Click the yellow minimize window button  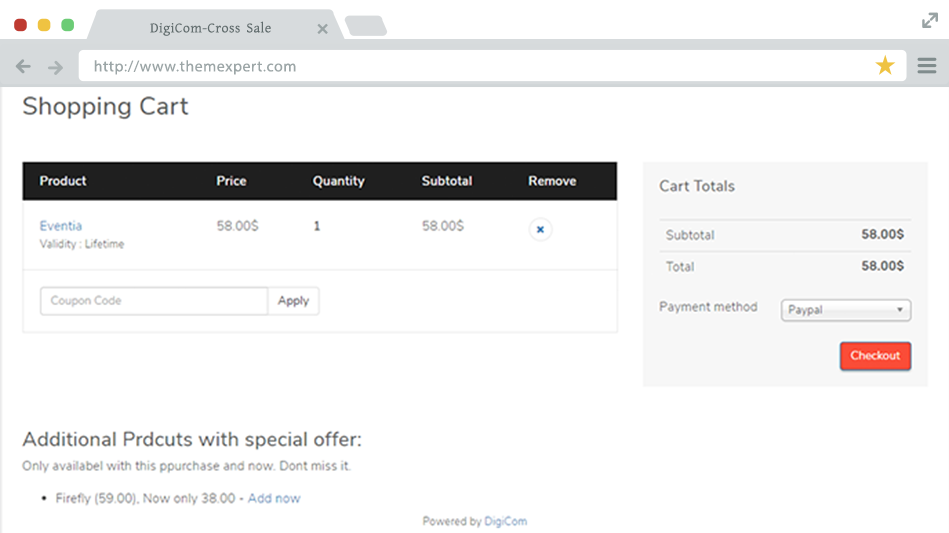[44, 25]
